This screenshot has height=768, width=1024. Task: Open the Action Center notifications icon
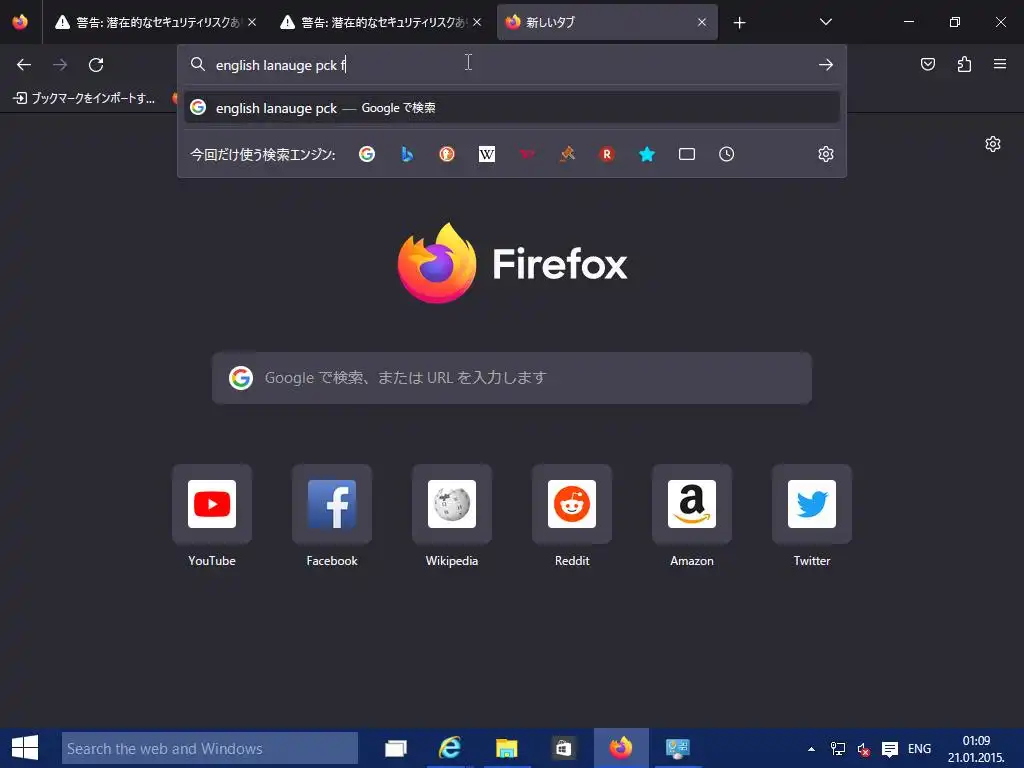(889, 749)
